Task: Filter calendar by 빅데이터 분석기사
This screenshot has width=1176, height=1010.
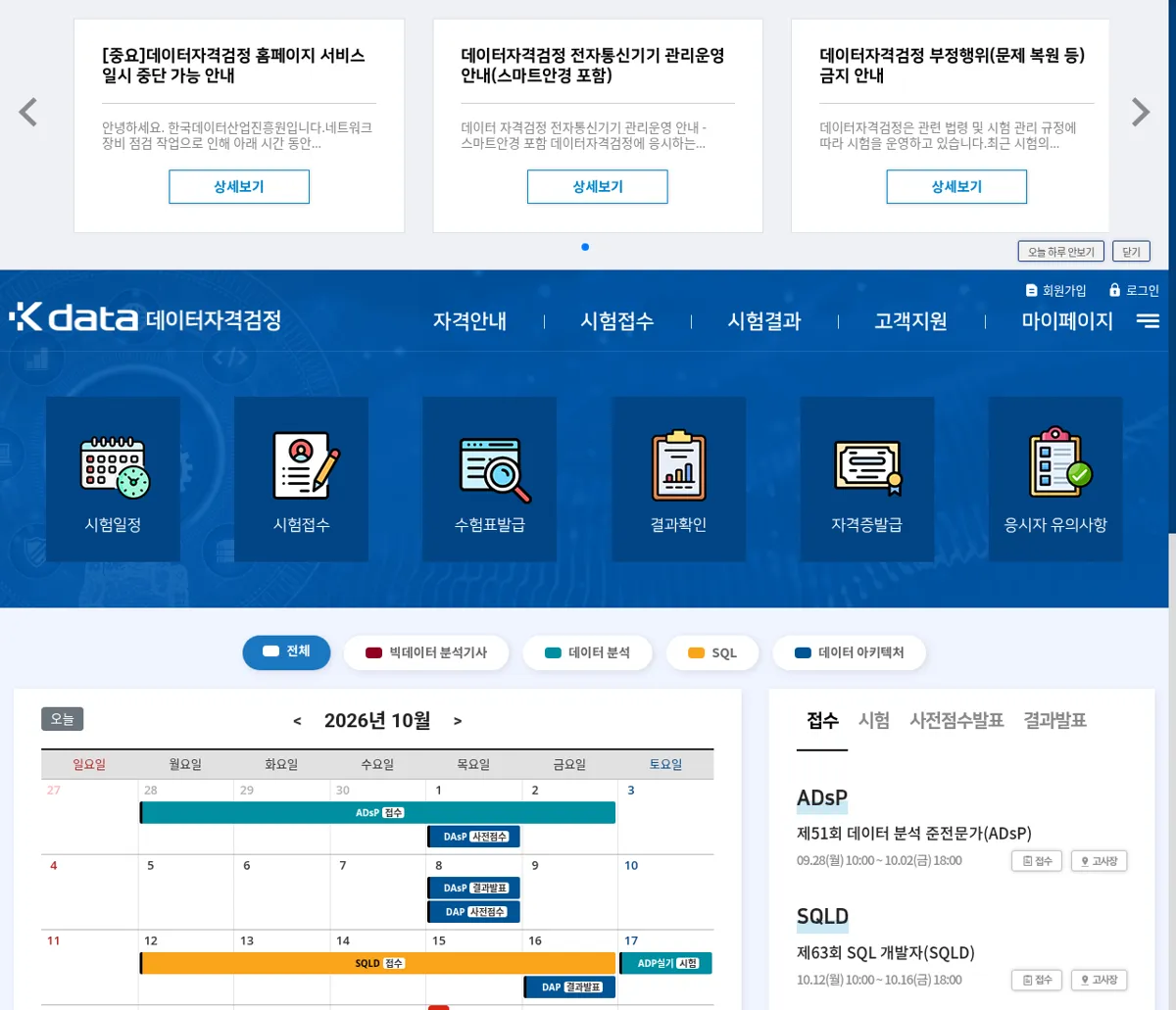Action: point(426,652)
